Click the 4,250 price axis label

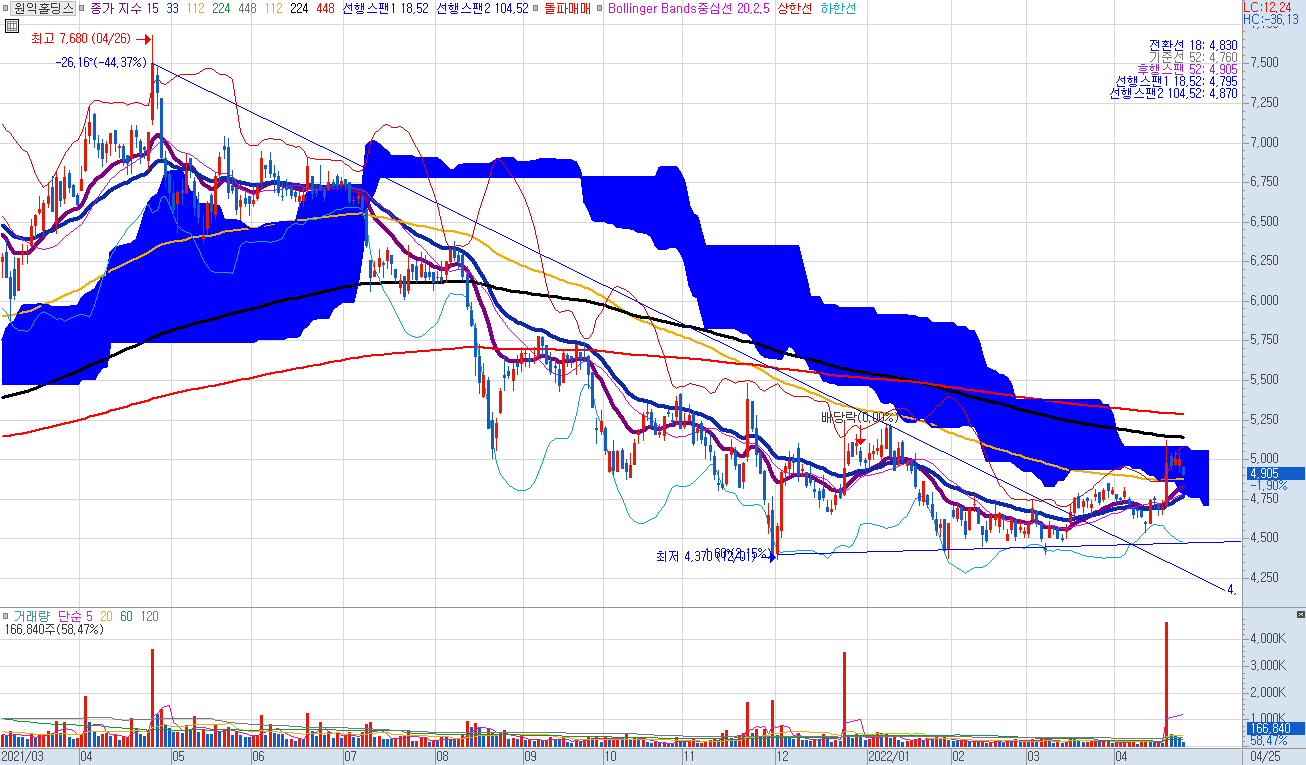pyautogui.click(x=1265, y=577)
